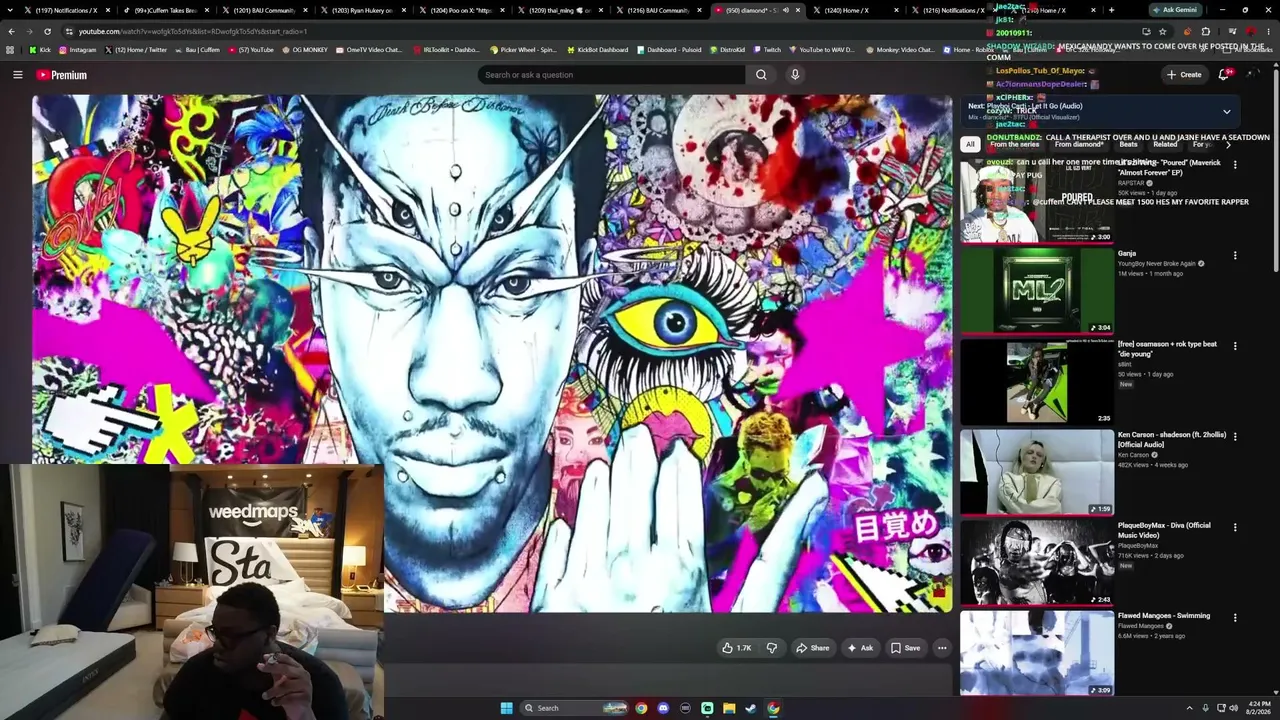
Task: Open osamason die young beat thumbnail
Action: click(x=1037, y=381)
